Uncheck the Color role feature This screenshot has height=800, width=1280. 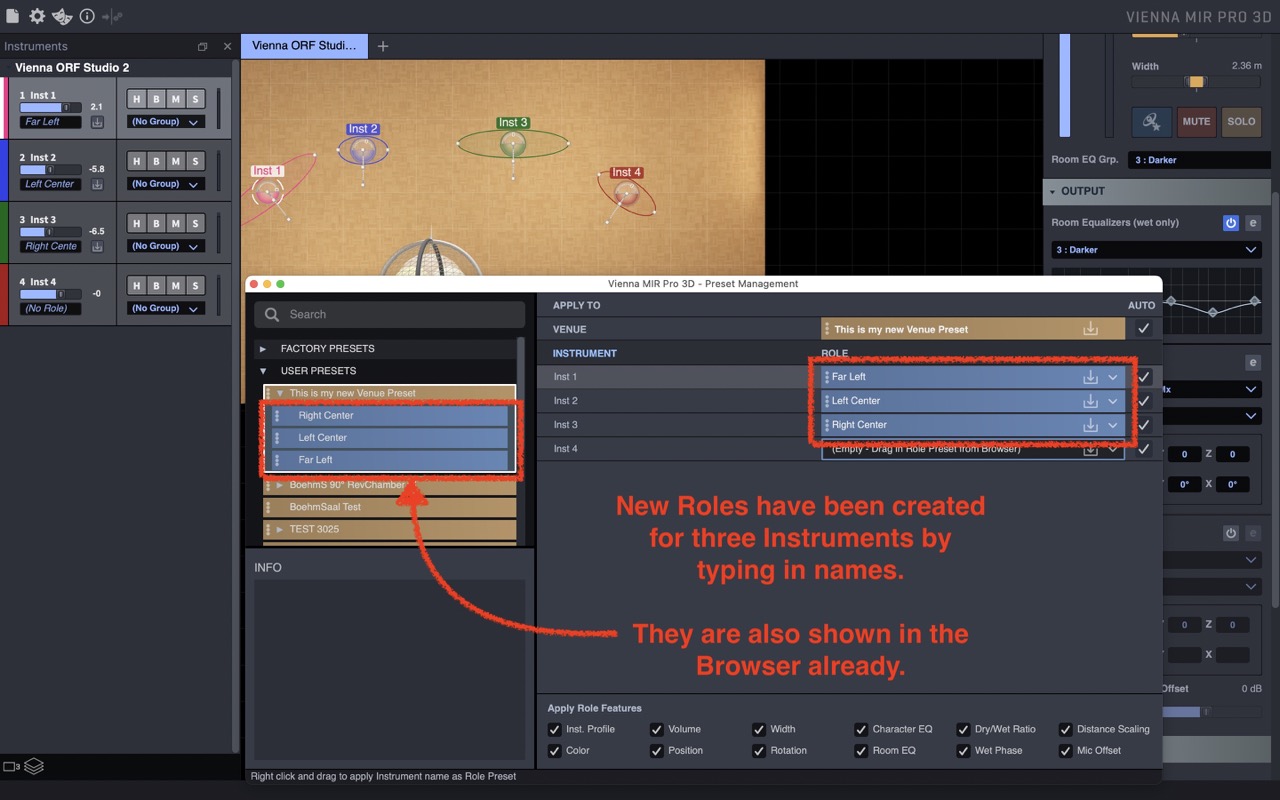[x=555, y=750]
